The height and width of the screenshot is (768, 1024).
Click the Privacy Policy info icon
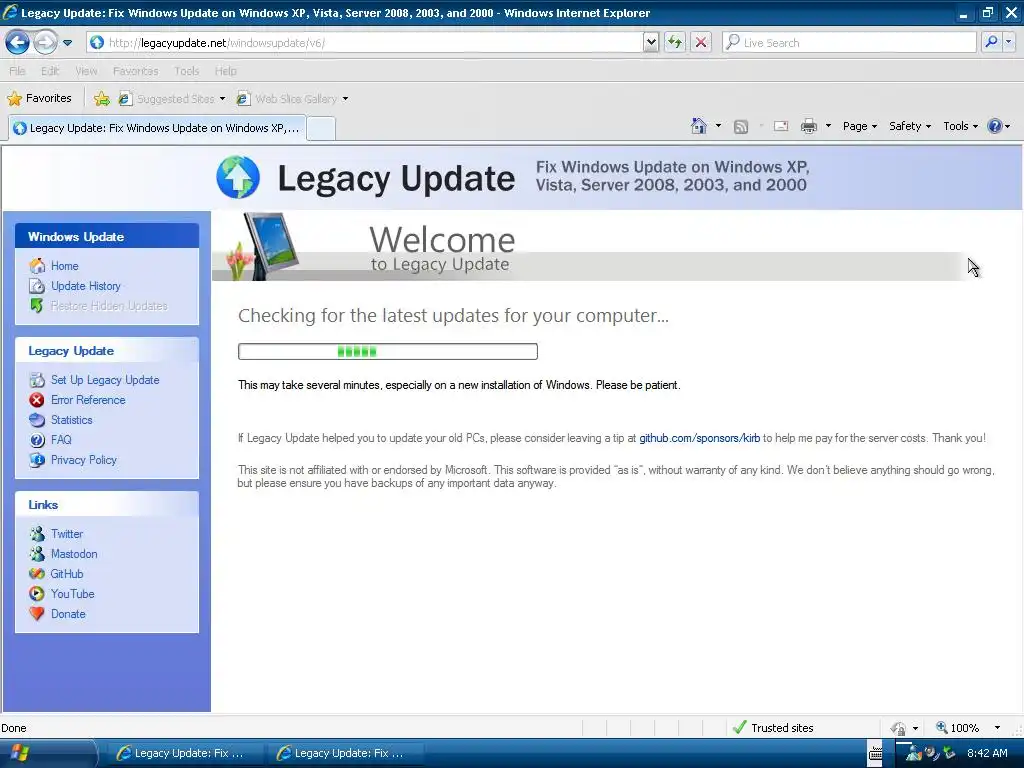[37, 460]
